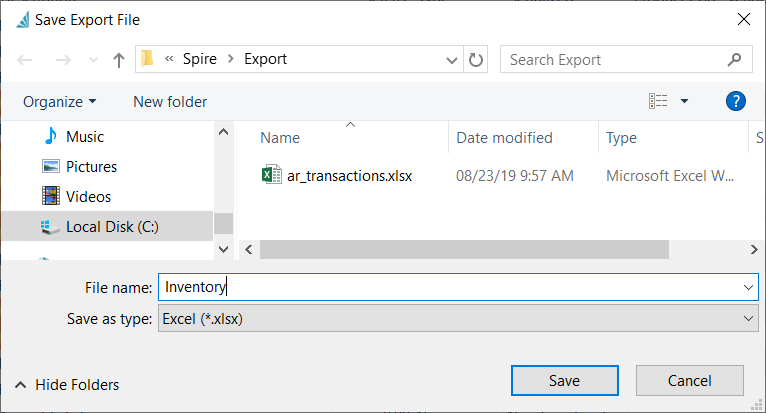Refresh the Export folder view
Viewport: 766px width, 413px height.
pyautogui.click(x=476, y=60)
